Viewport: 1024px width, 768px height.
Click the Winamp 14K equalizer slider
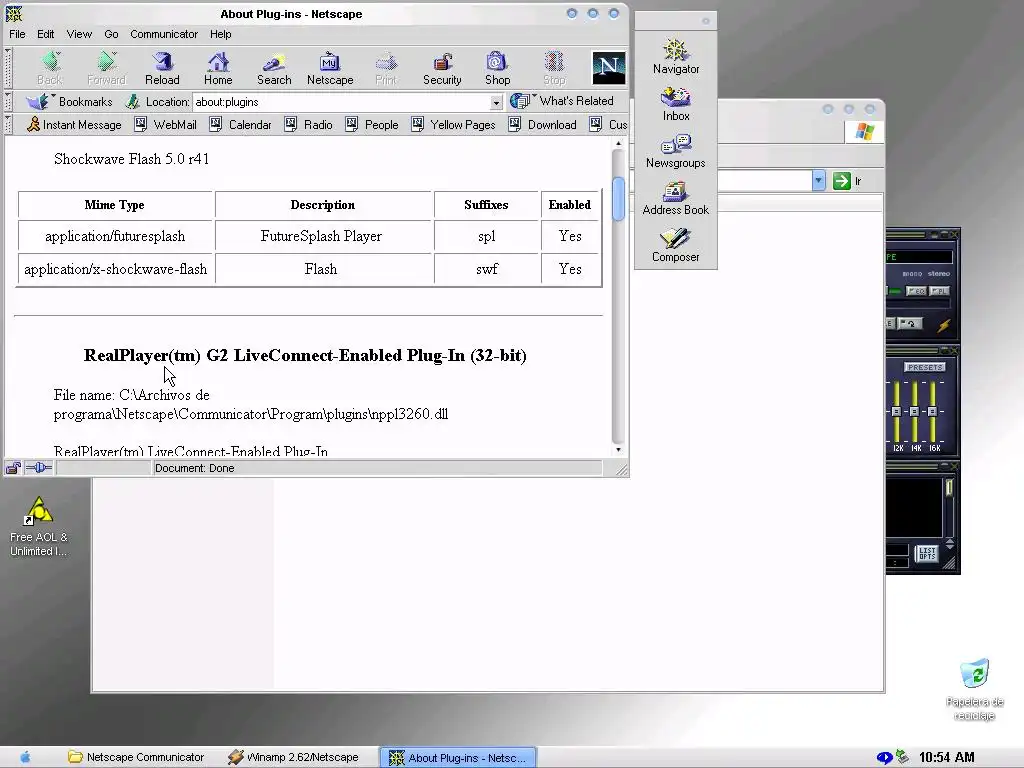914,411
